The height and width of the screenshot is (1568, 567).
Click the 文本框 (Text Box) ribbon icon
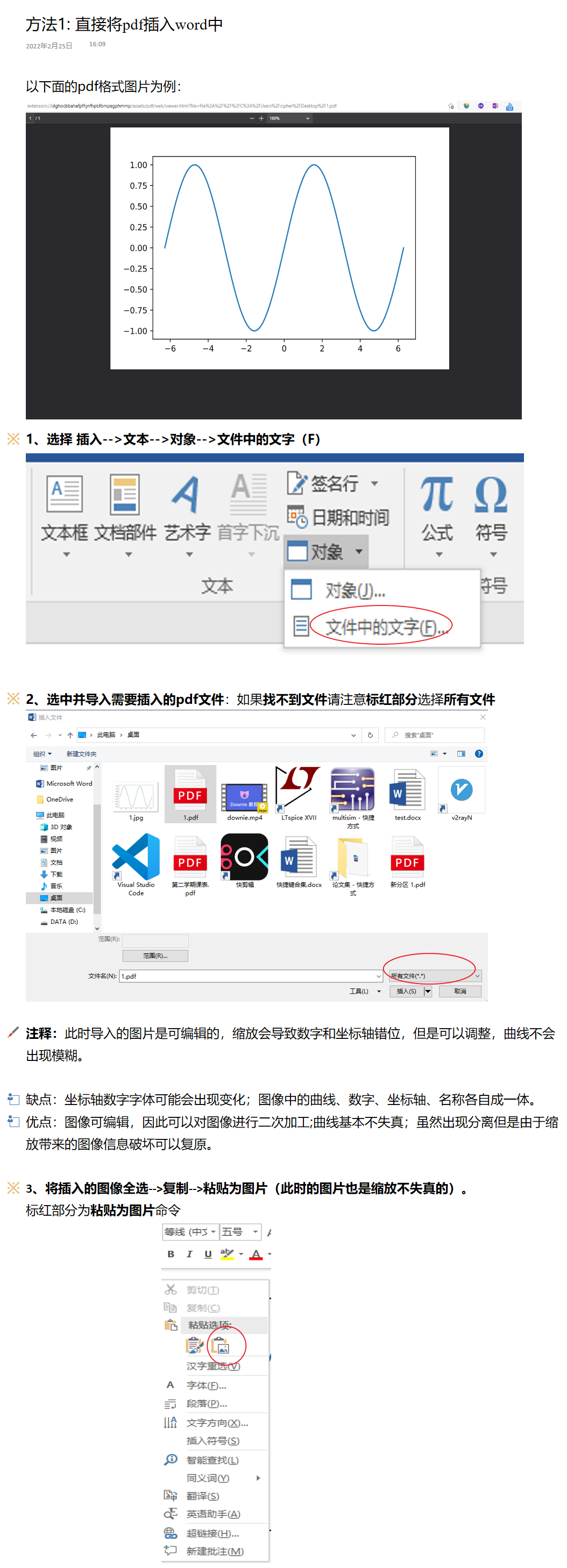(64, 494)
